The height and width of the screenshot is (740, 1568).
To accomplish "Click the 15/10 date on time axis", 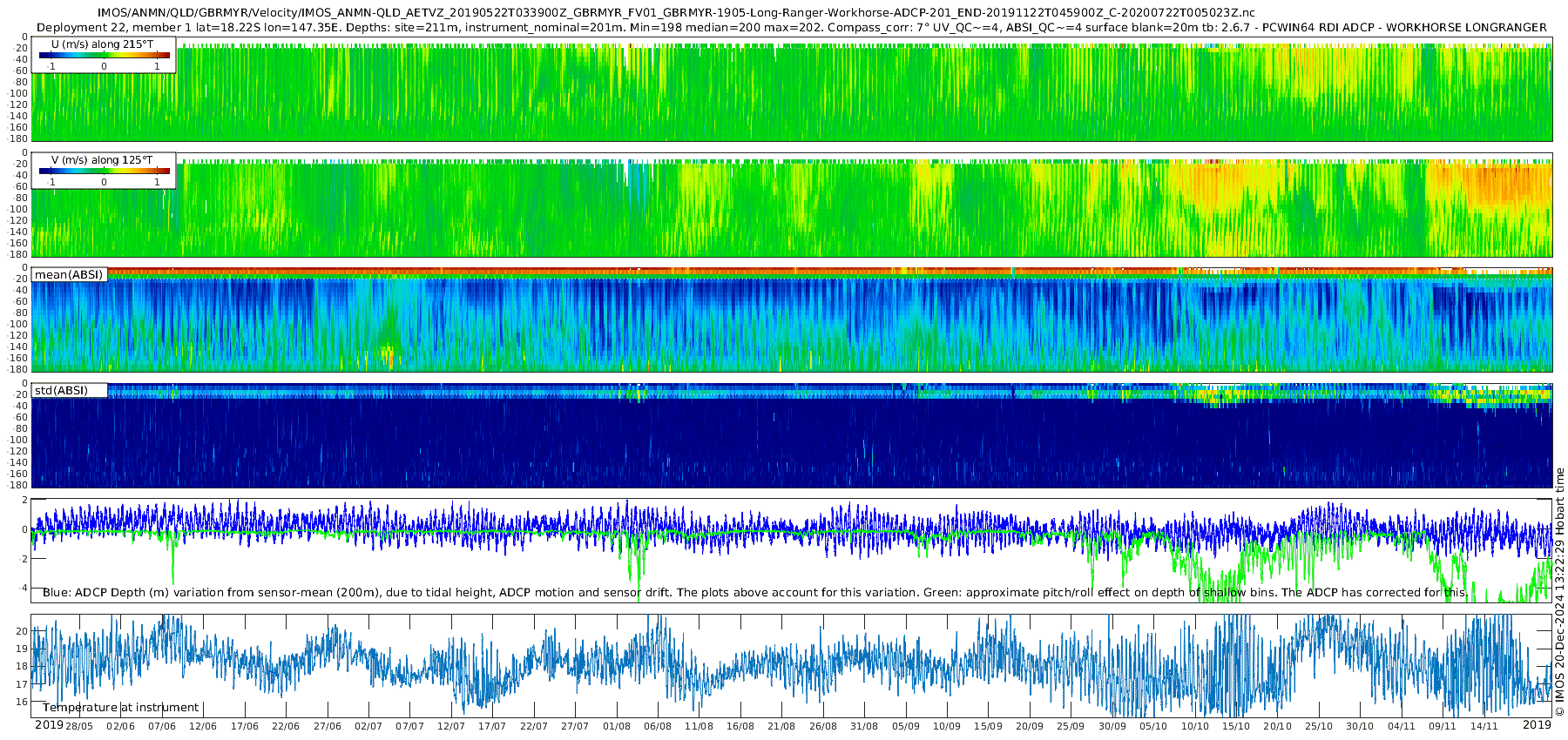I will point(1235,726).
